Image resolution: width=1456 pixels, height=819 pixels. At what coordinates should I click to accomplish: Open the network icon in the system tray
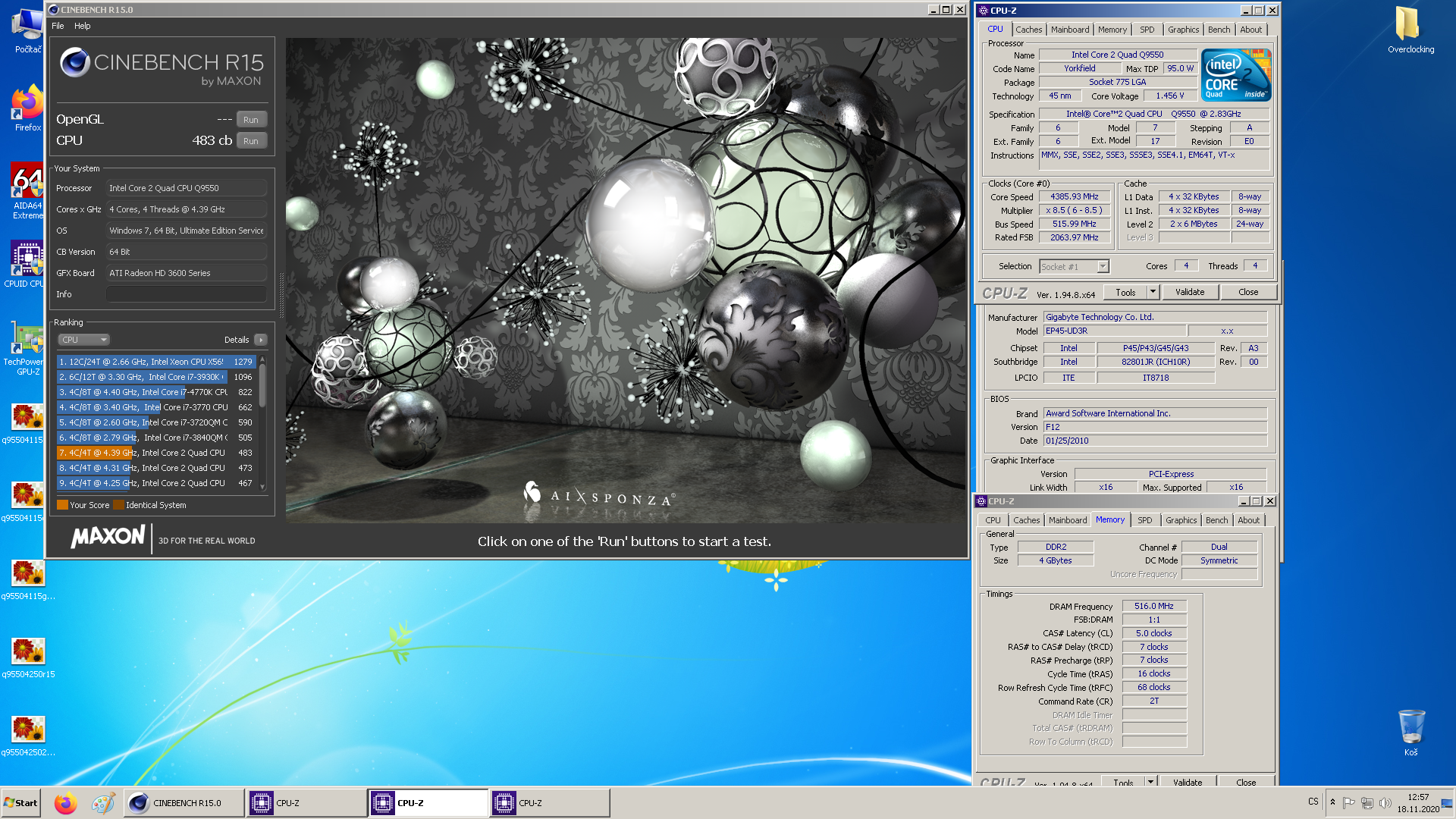click(1367, 803)
